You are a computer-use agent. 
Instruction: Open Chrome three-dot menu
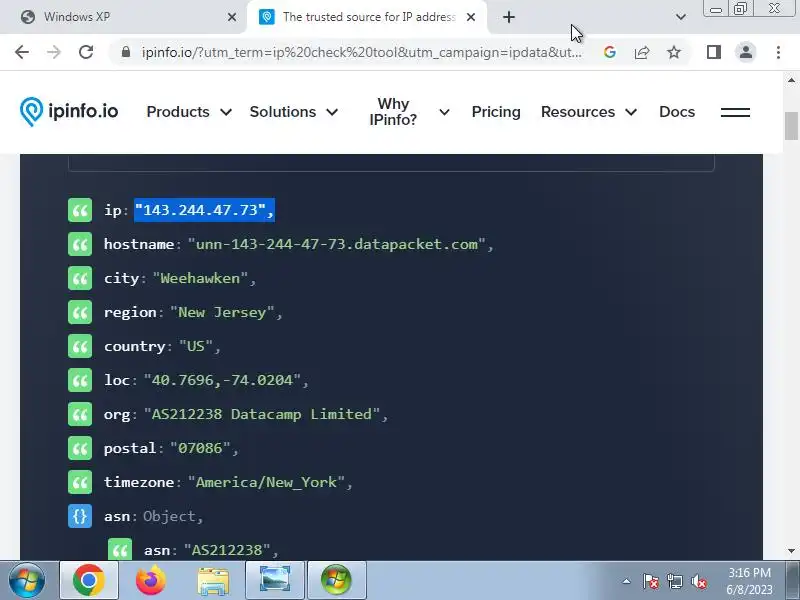(778, 52)
